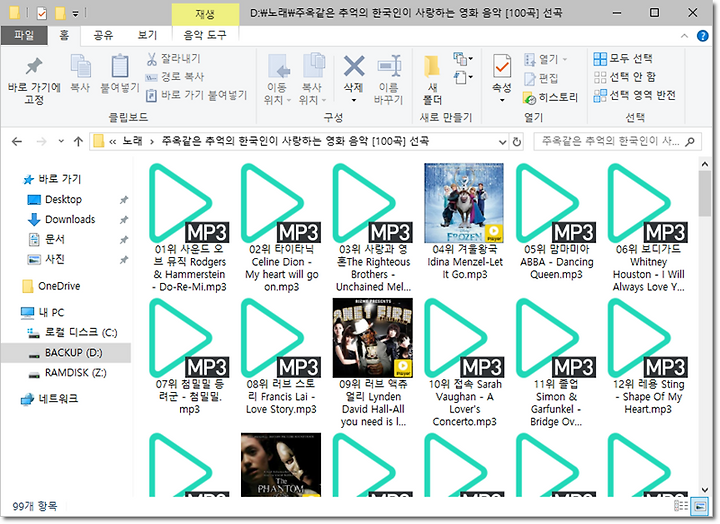720x524 pixels.
Task: Open the New item dropdown icon
Action: [x=463, y=59]
